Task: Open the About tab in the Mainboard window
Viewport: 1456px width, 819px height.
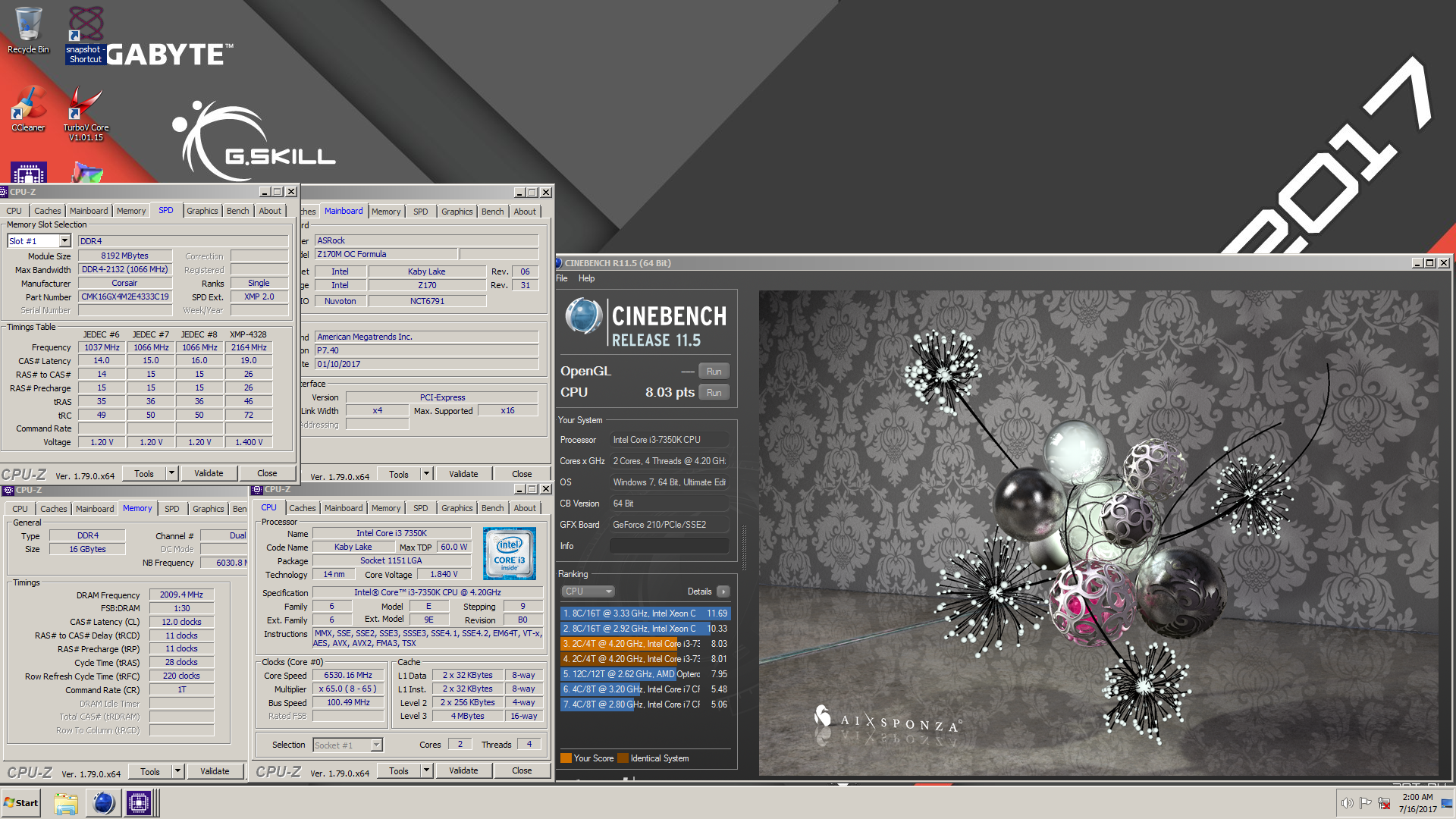Action: click(525, 212)
